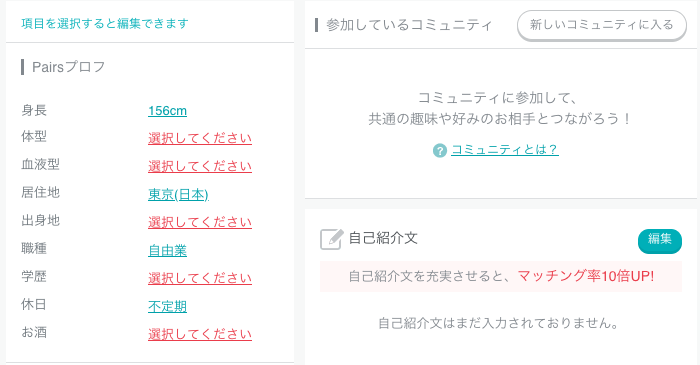Set birthplace with 選択してください link
Image resolution: width=700 pixels, height=365 pixels.
(200, 222)
